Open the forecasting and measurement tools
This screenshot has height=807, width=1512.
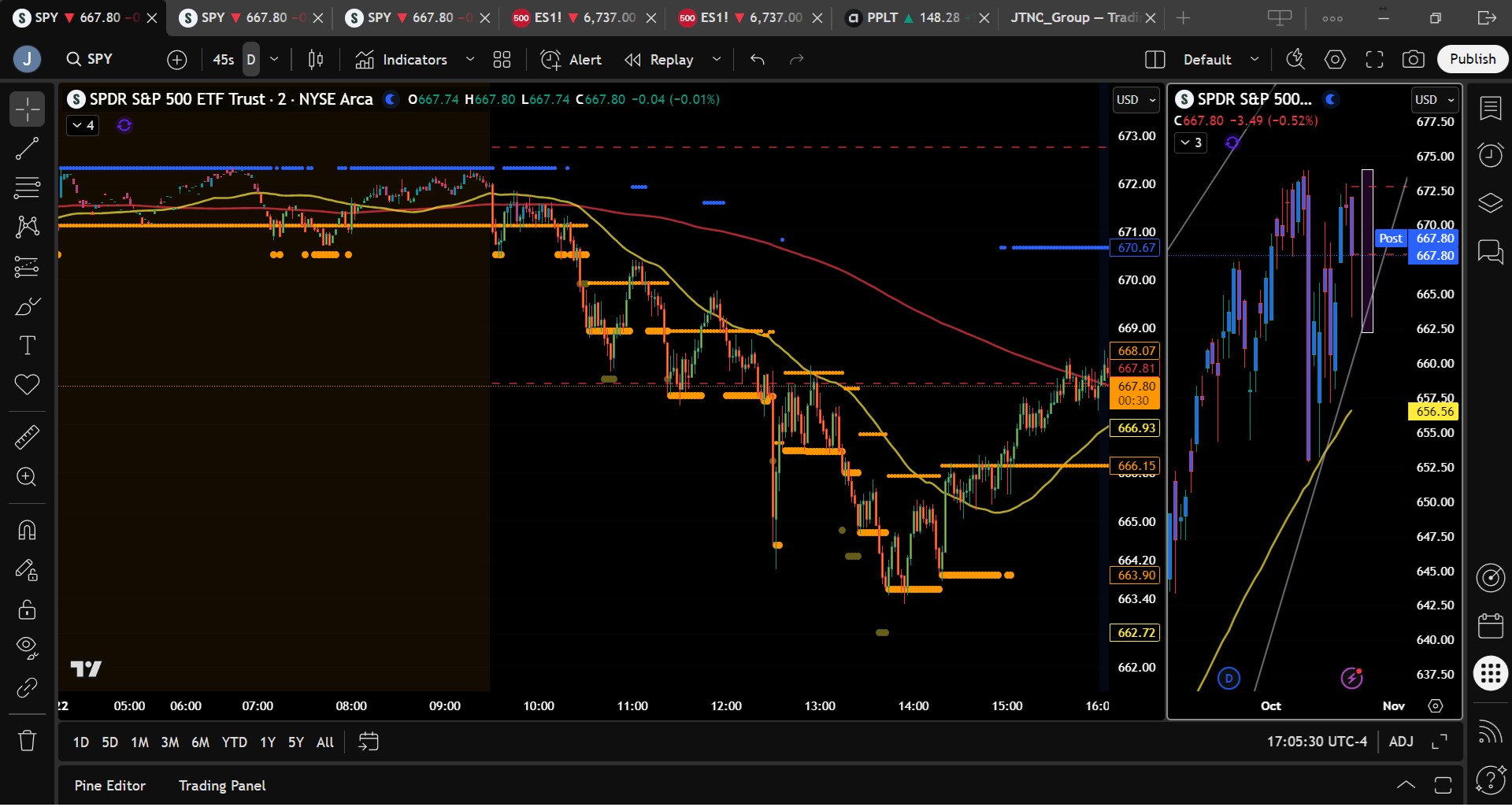coord(27,267)
